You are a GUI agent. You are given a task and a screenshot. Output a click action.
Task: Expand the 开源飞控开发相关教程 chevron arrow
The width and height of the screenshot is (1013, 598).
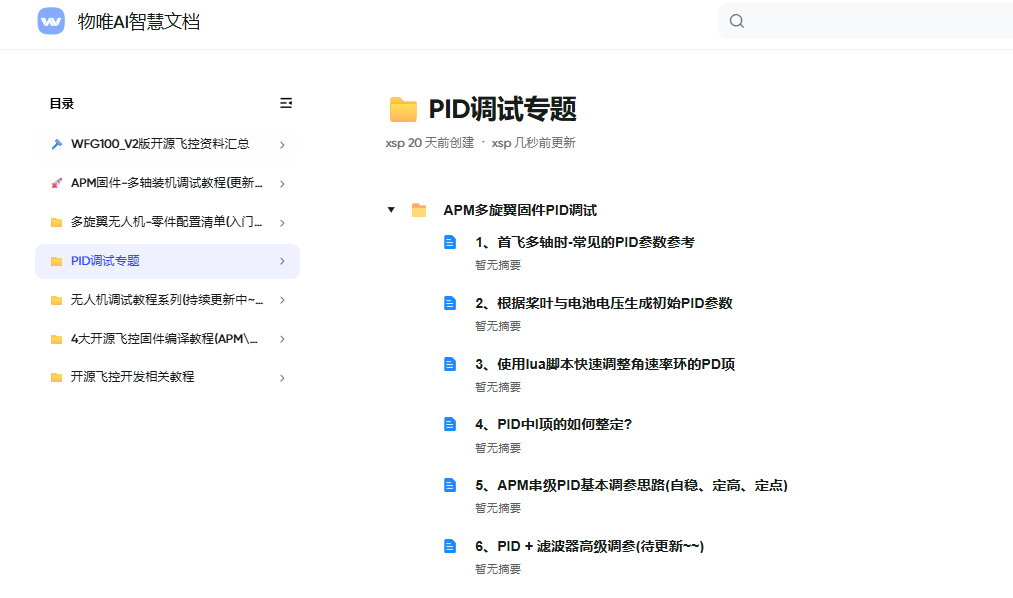[x=282, y=378]
